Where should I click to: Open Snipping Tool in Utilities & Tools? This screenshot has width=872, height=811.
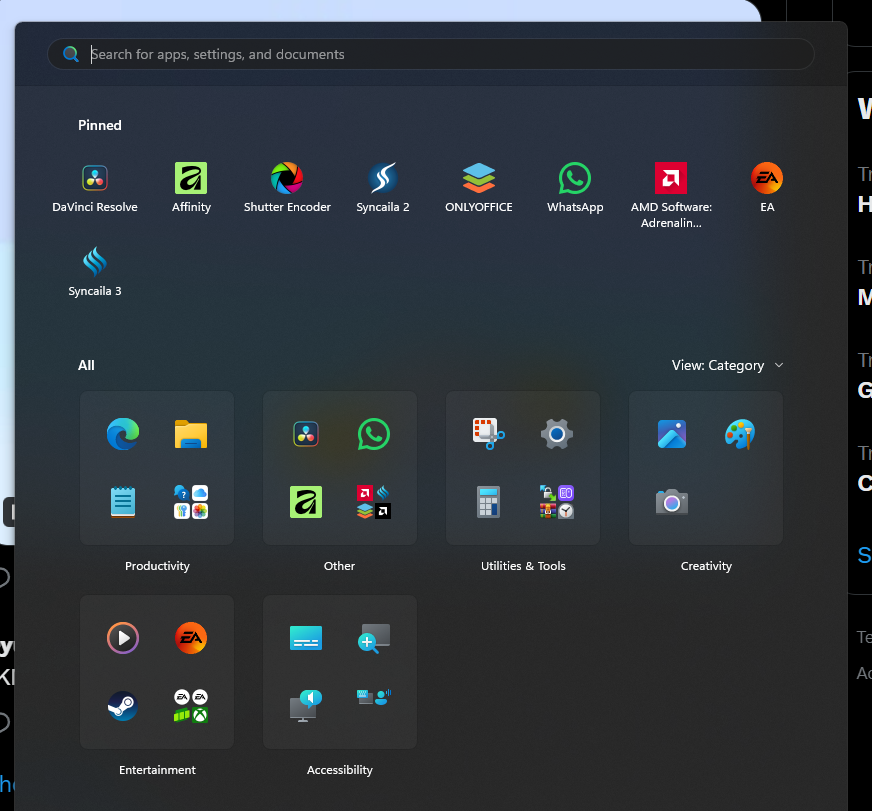point(488,434)
